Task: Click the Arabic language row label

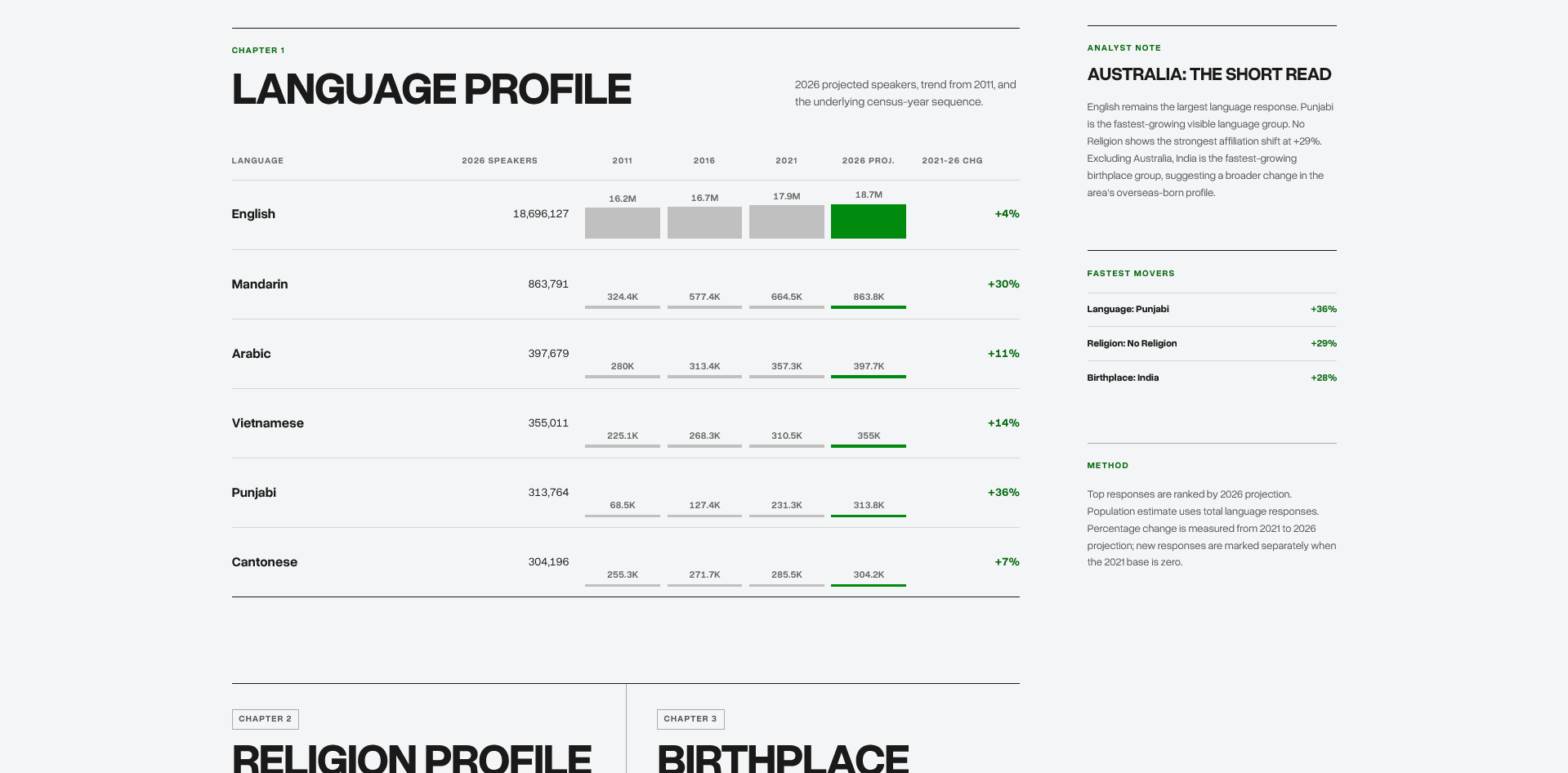Action: click(x=251, y=354)
